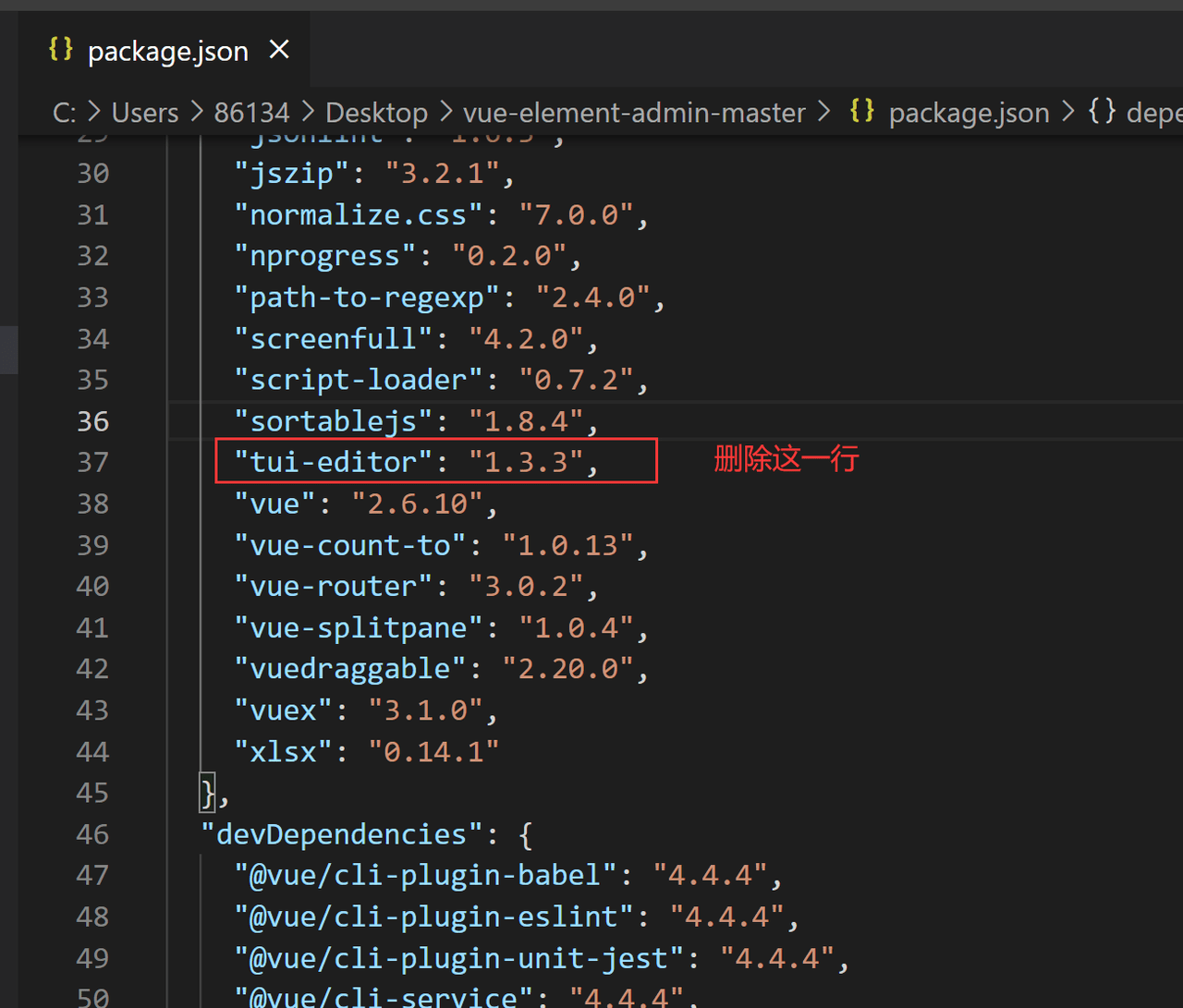
Task: Click the braces icon before breadcrumb package.json
Action: point(862,112)
